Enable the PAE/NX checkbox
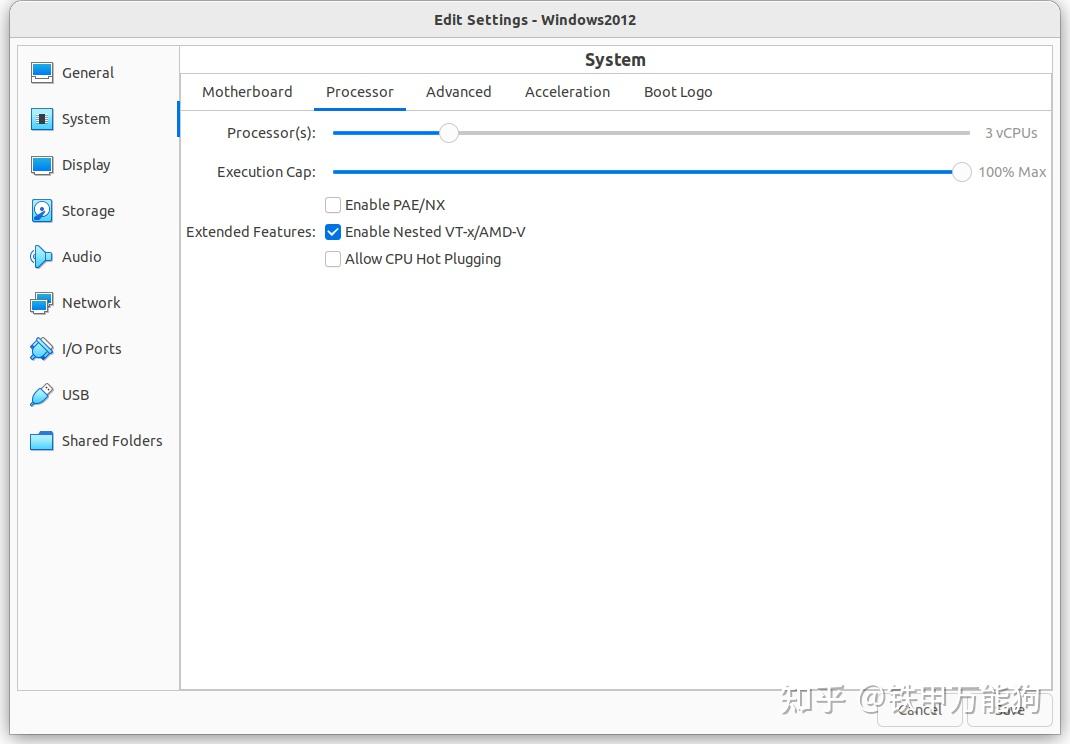 333,205
